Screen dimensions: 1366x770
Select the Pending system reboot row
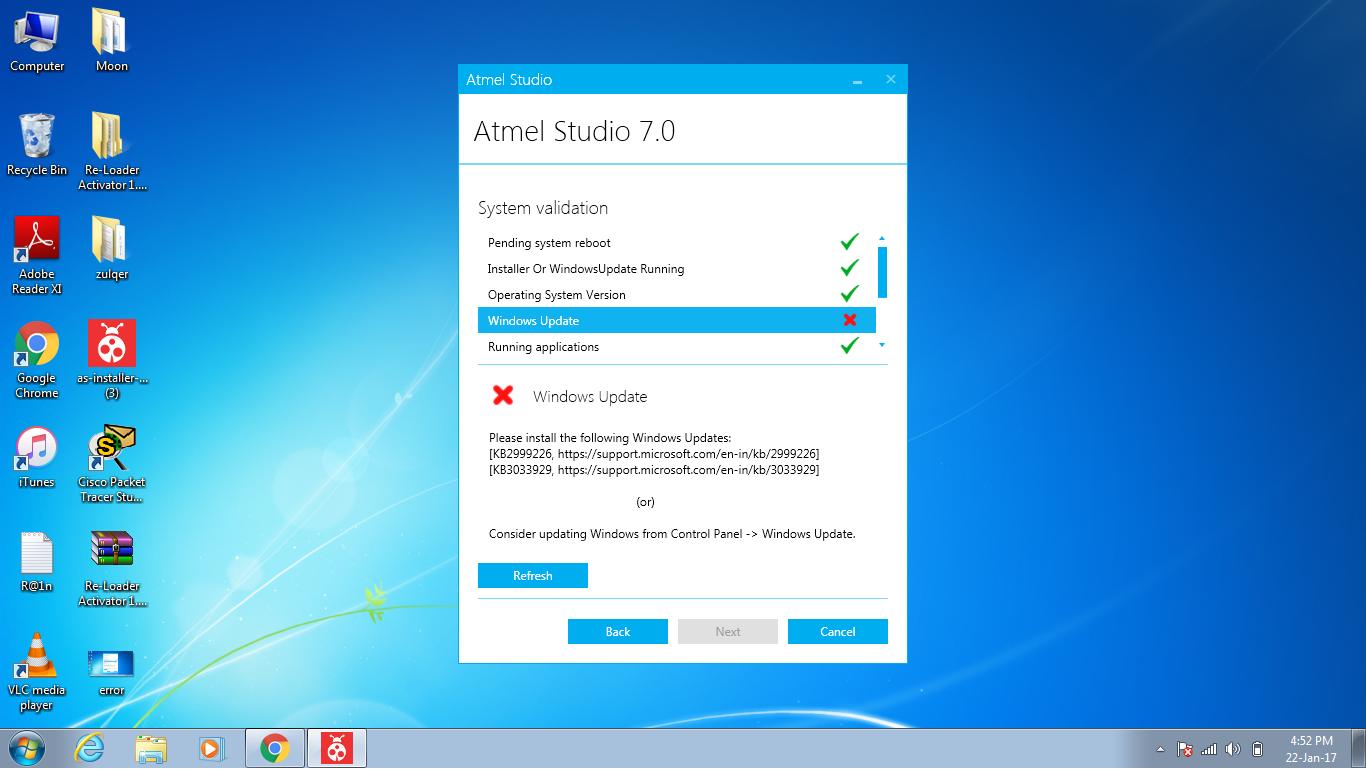click(677, 242)
